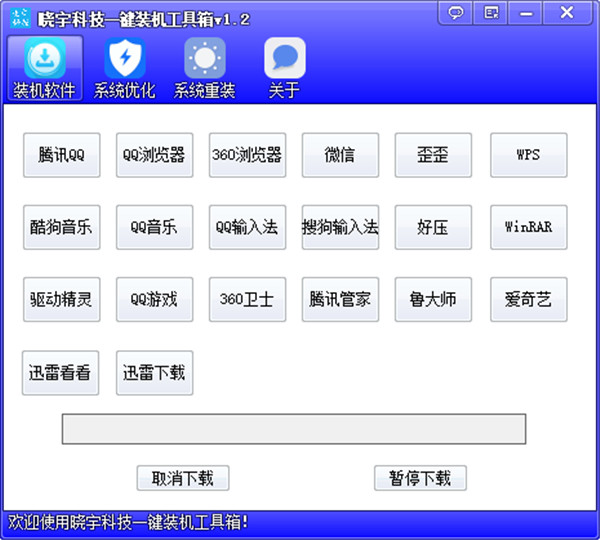Download 迅雷看看 player
The width and height of the screenshot is (600, 540).
[61, 373]
